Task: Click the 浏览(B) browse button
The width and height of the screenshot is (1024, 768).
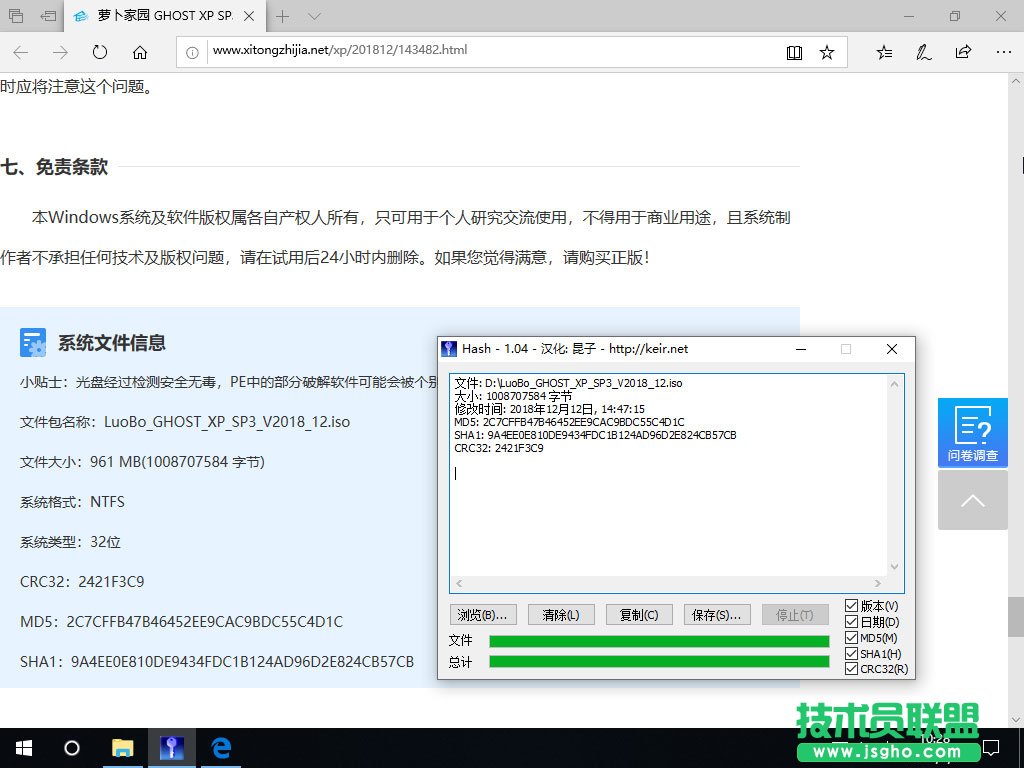Action: point(483,614)
